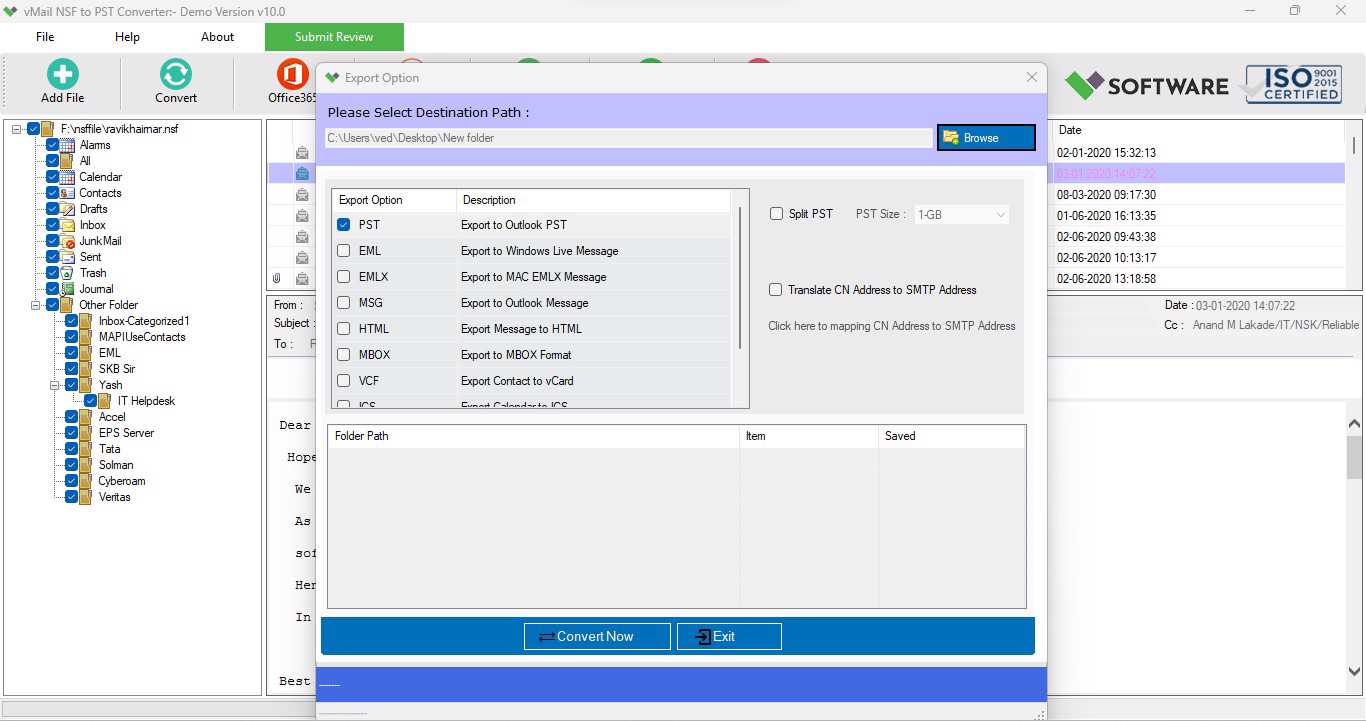The image size is (1366, 721).
Task: Open the Help menu
Action: tap(127, 37)
